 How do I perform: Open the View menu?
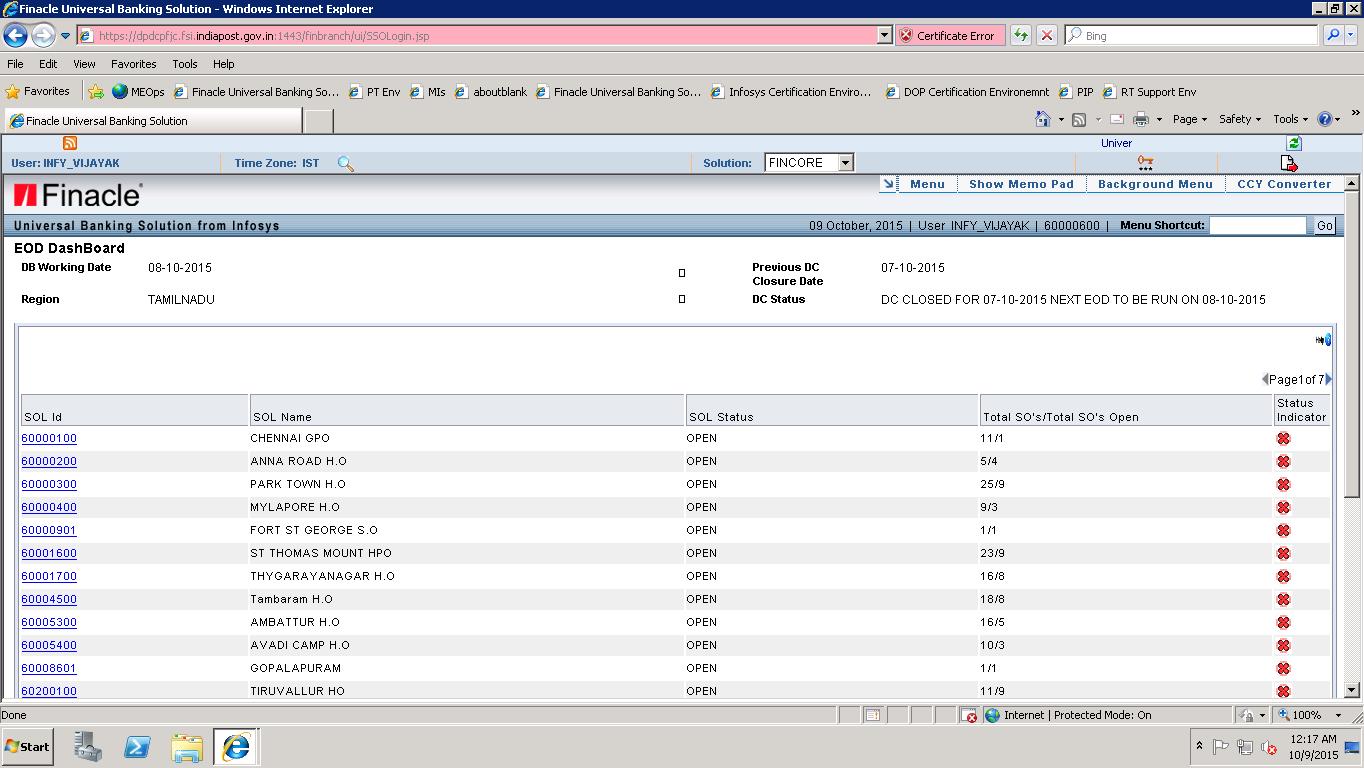[x=84, y=64]
